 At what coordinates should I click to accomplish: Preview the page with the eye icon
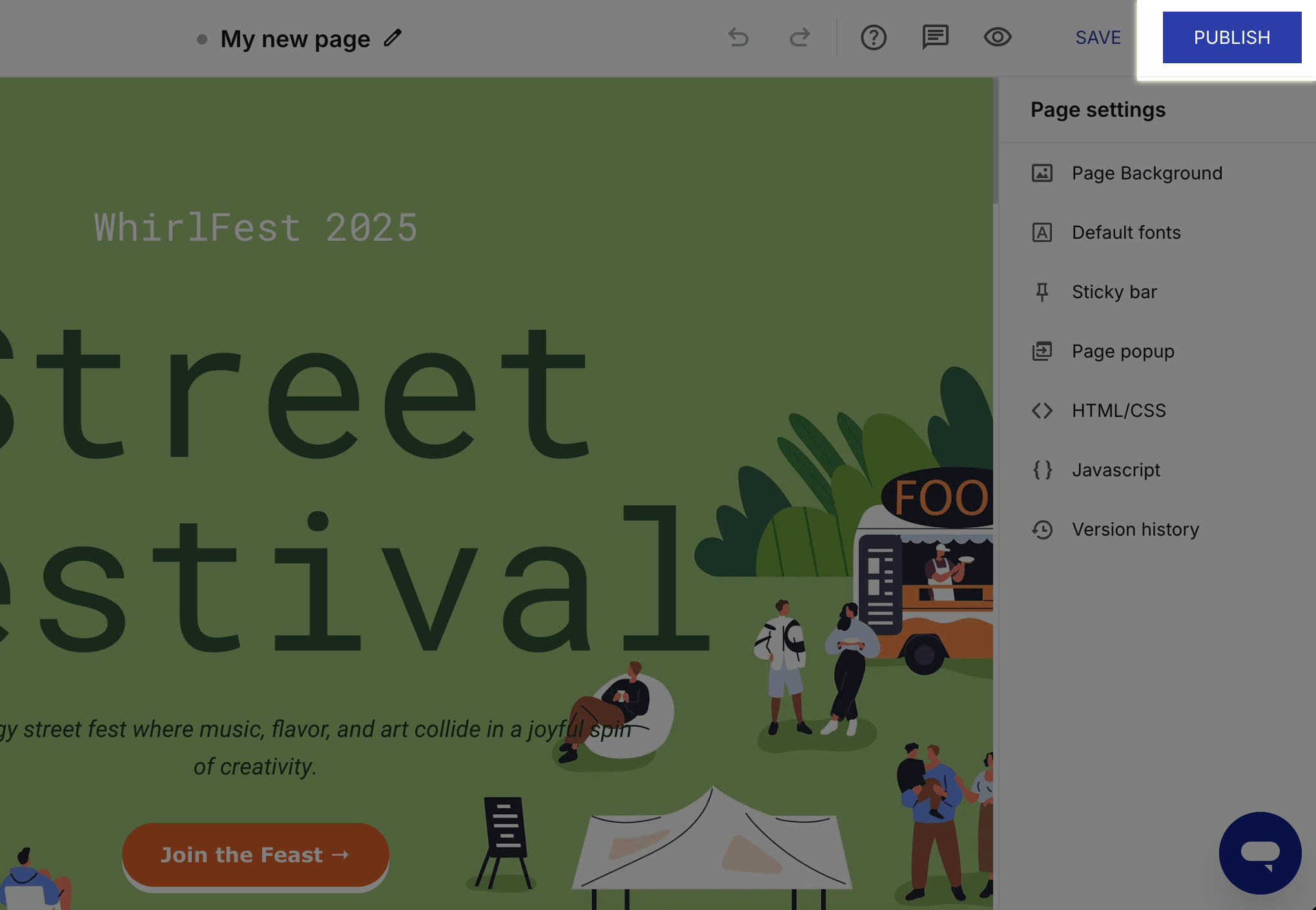click(x=996, y=37)
